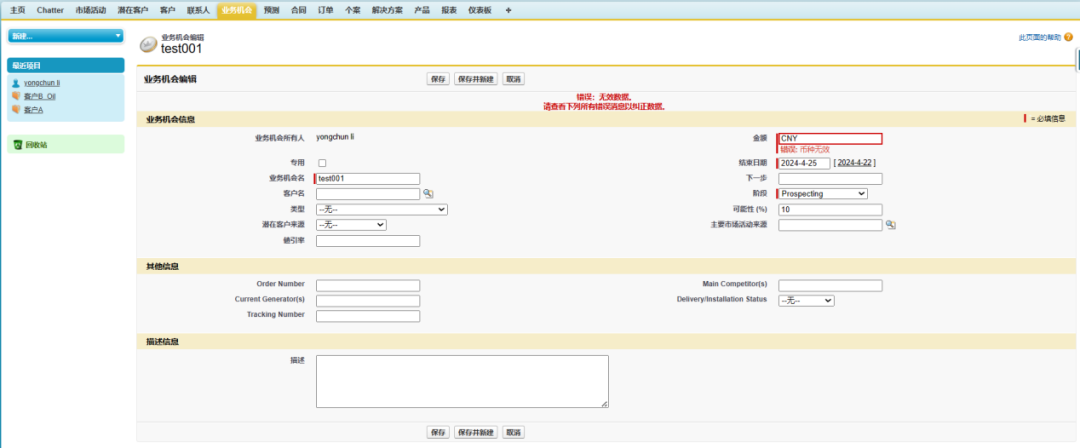The width and height of the screenshot is (1080, 448).
Task: Click the 客户A account icon
Action: pos(16,109)
